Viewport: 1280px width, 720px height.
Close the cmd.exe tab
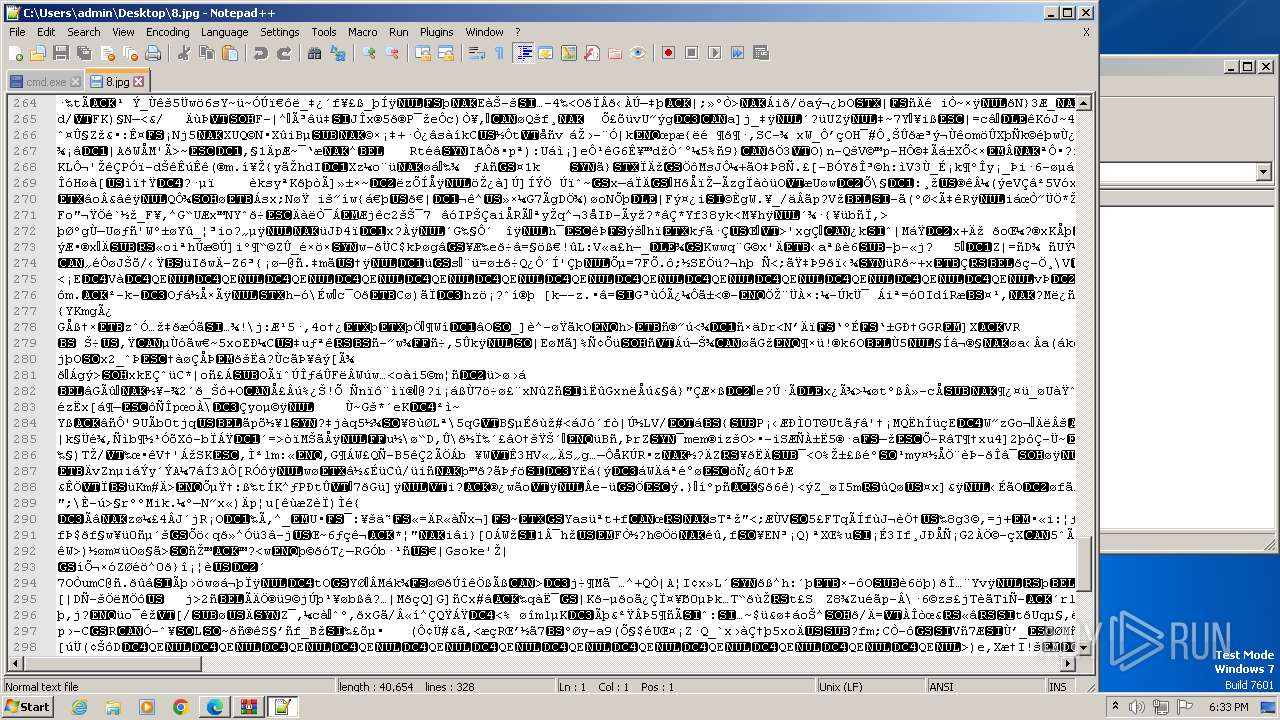tap(74, 82)
